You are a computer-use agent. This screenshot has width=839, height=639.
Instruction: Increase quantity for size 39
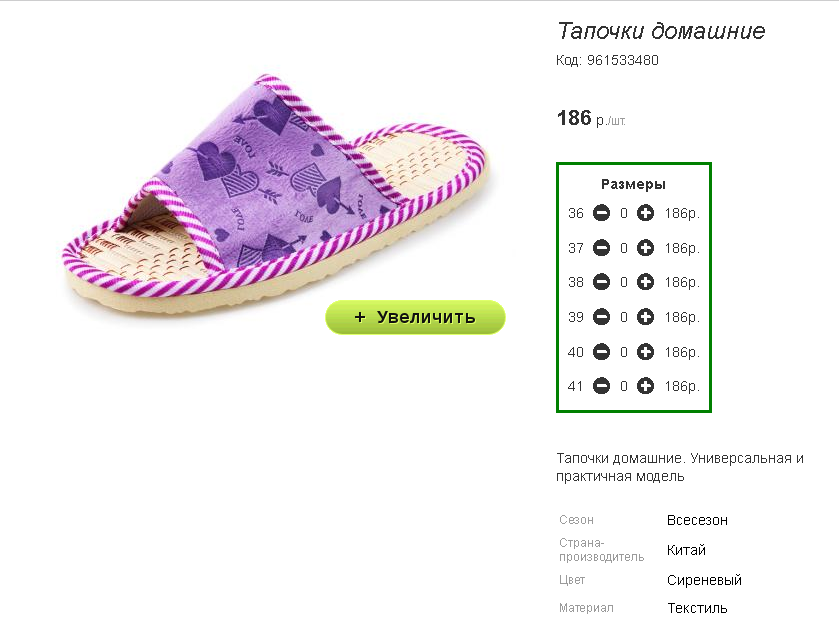645,317
